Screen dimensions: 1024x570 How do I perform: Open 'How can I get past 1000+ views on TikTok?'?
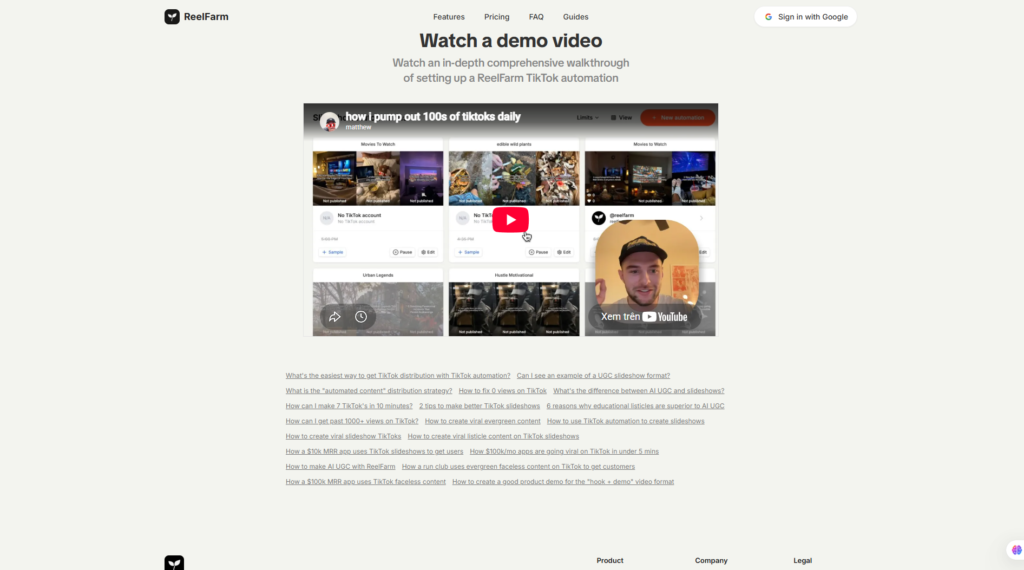352,421
